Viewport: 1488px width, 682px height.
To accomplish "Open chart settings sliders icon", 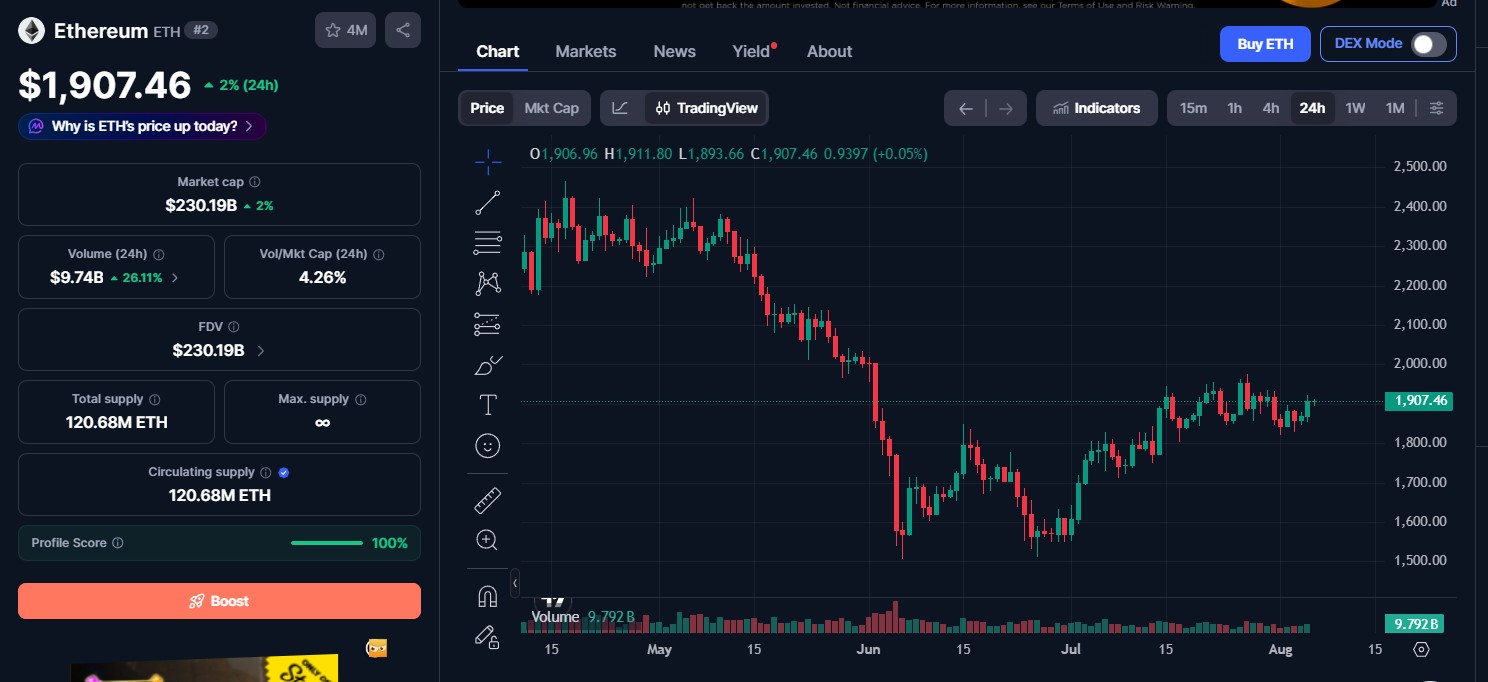I will tap(1437, 108).
